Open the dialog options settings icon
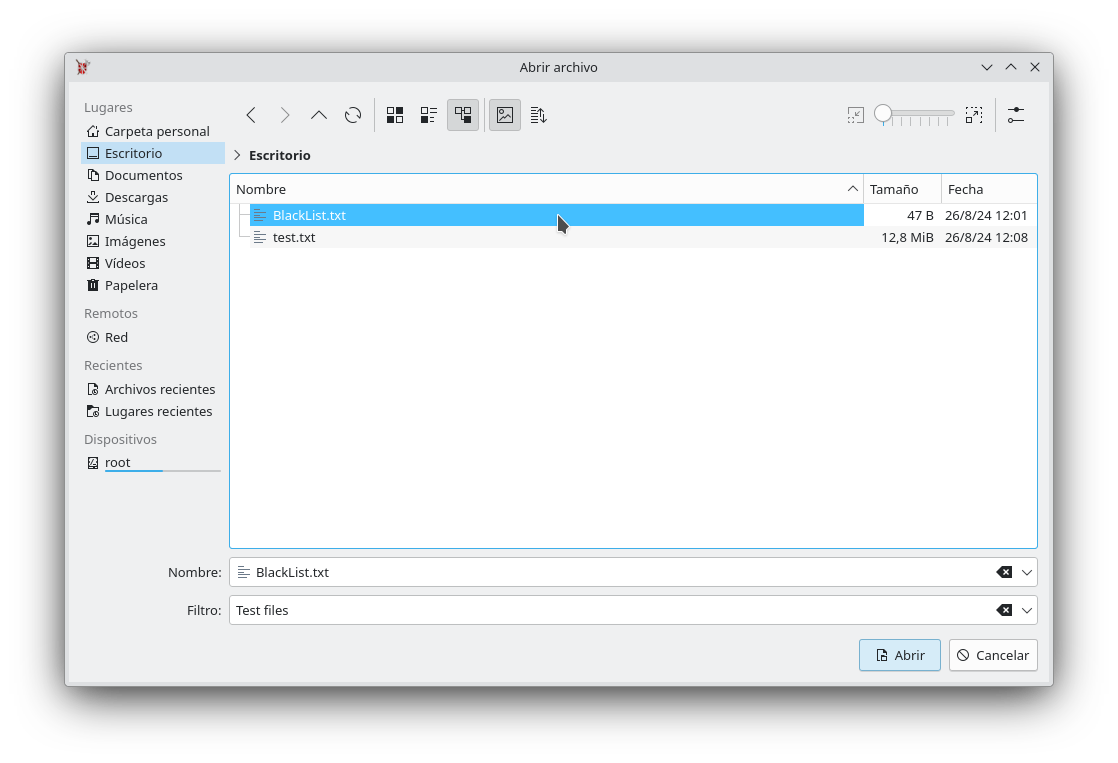 [1016, 115]
